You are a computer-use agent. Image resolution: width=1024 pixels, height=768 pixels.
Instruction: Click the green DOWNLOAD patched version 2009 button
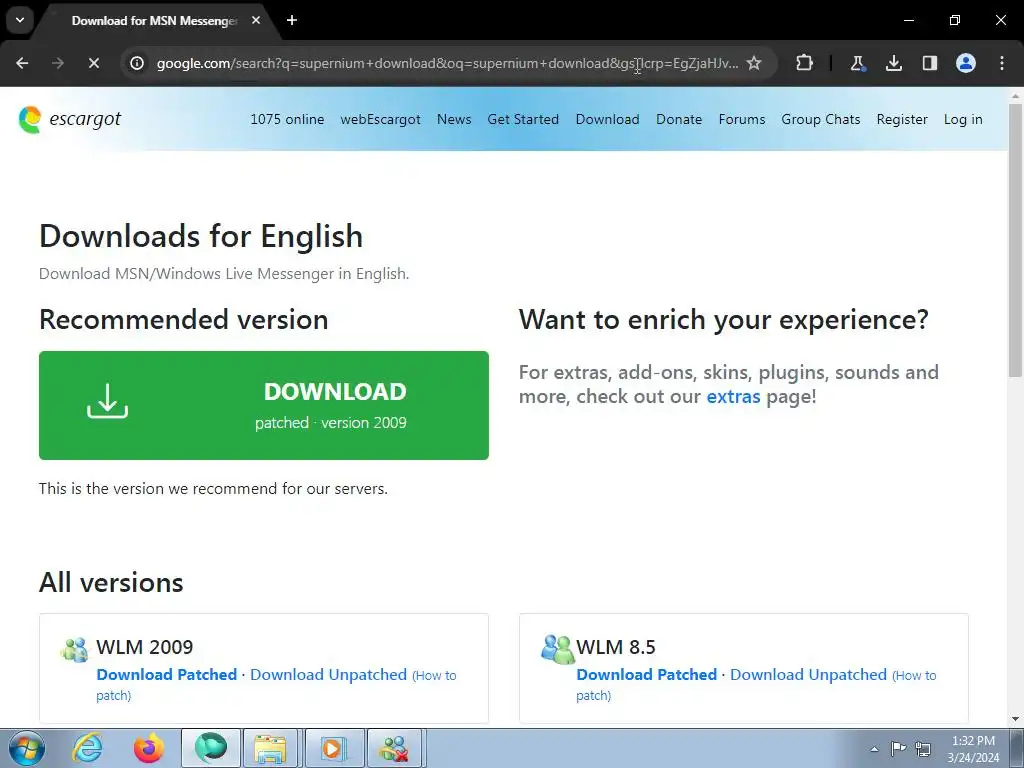pos(264,406)
